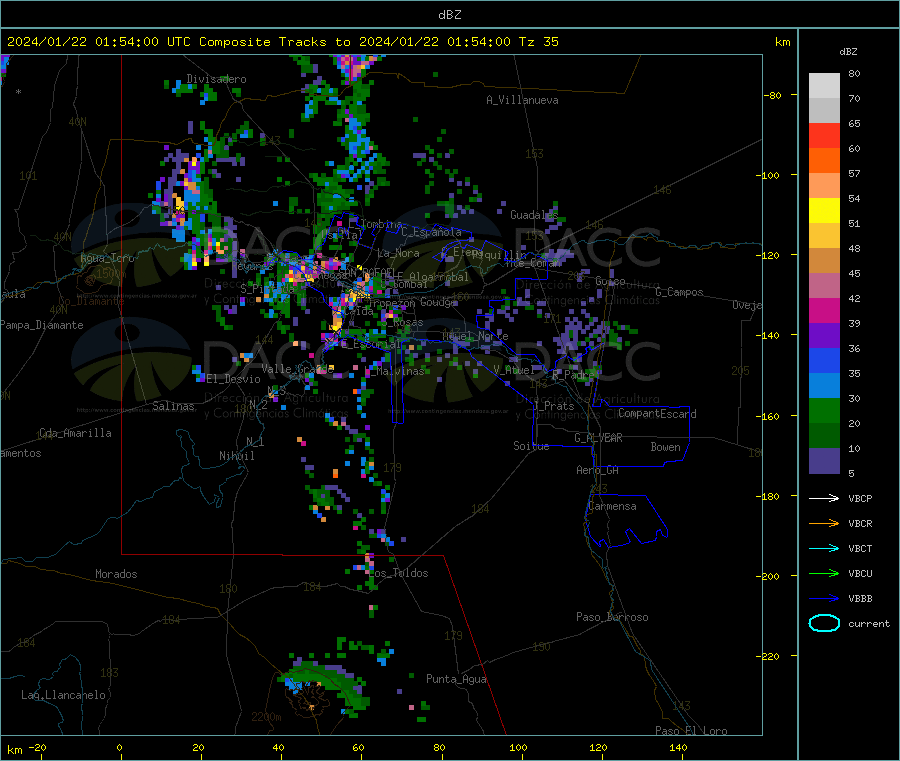Select the yellow 51 dBZ color swatch
Screen dimensions: 900x761
click(x=824, y=211)
